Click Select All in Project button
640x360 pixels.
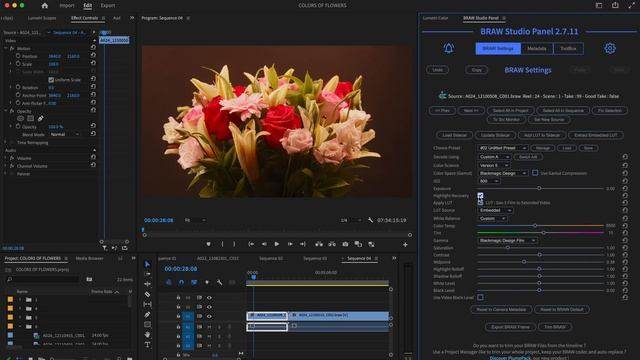tap(510, 111)
